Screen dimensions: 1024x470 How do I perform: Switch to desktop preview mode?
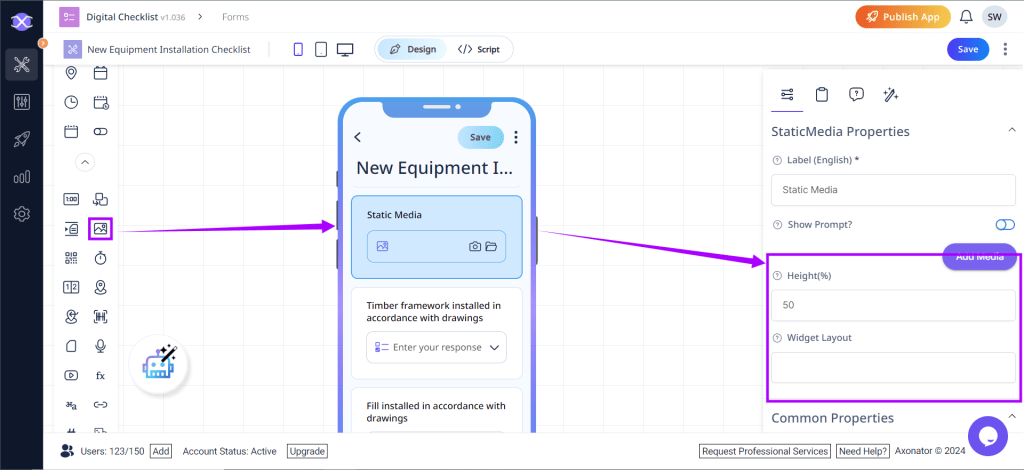(345, 49)
